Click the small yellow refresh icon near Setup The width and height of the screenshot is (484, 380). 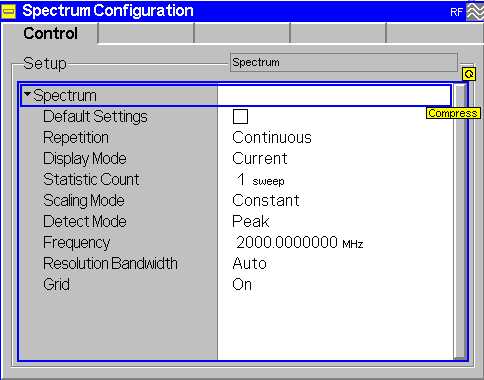468,74
